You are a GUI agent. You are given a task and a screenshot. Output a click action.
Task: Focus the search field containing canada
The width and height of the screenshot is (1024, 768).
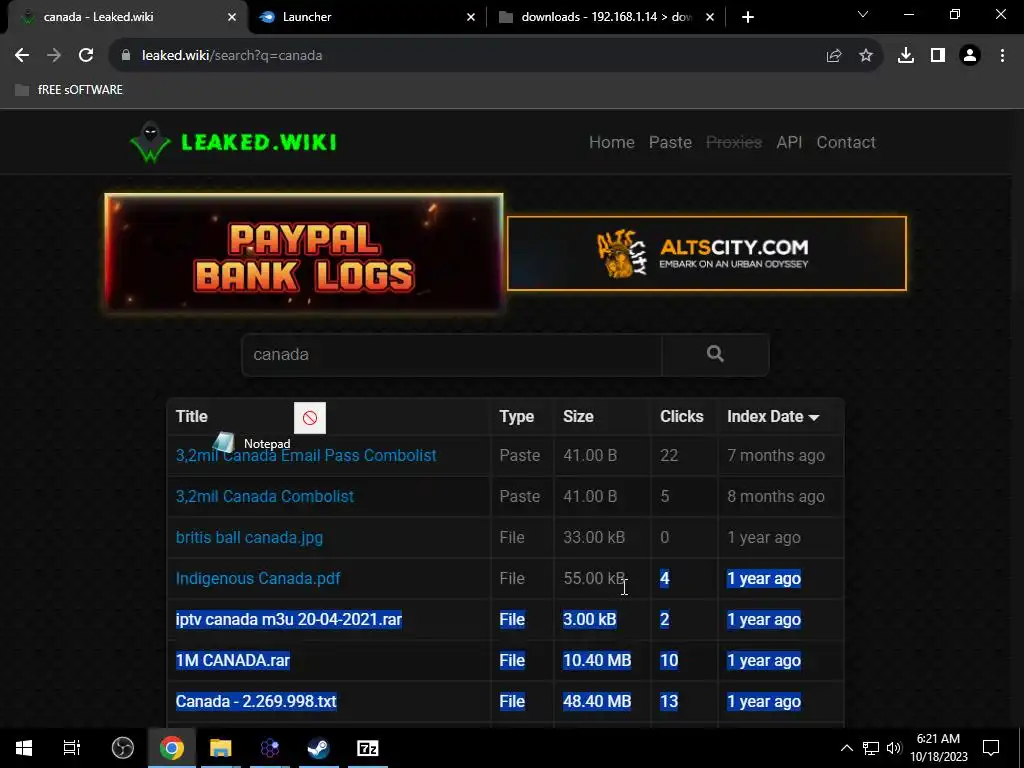tap(452, 355)
